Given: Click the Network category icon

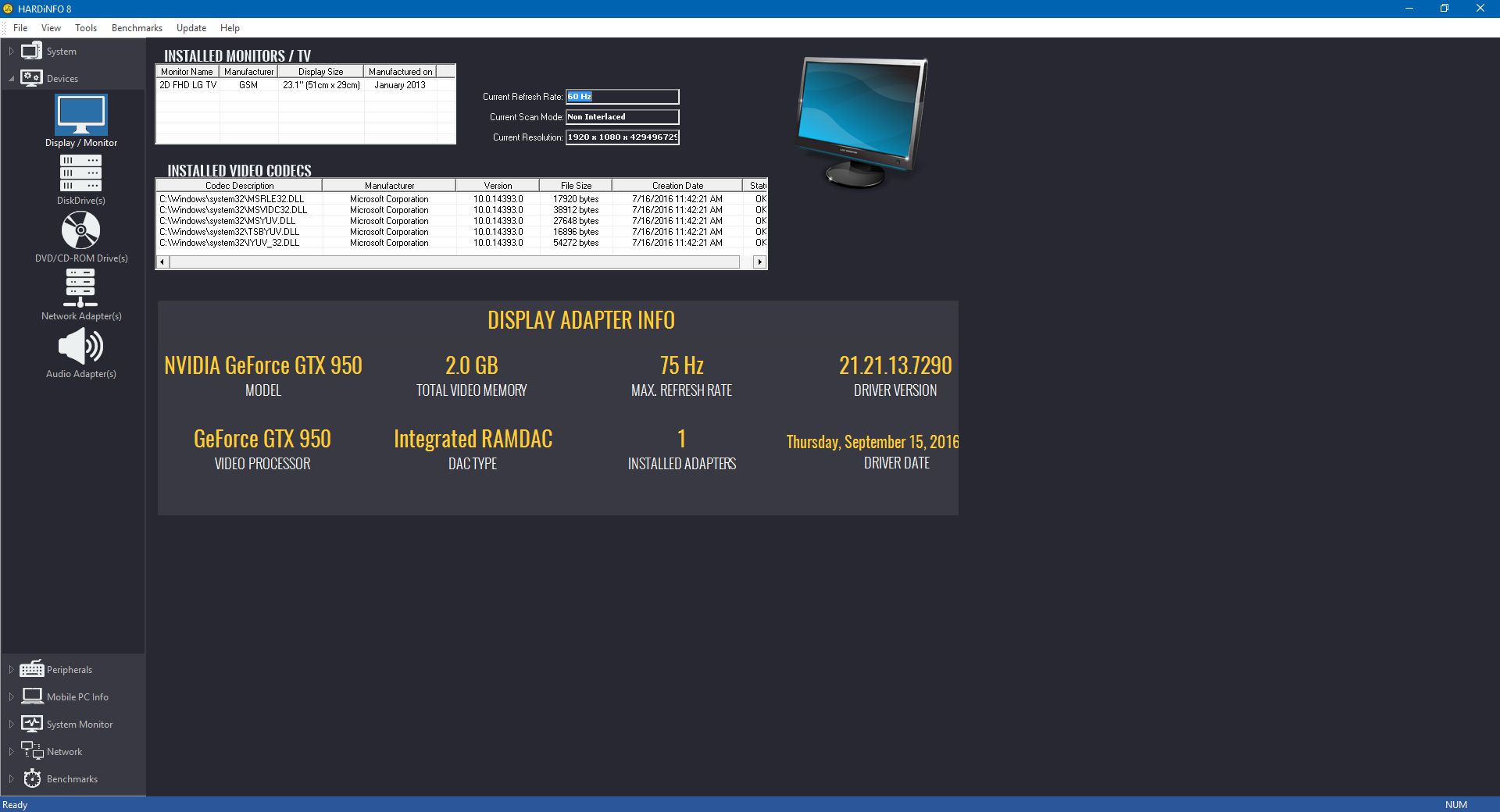Looking at the screenshot, I should [32, 751].
